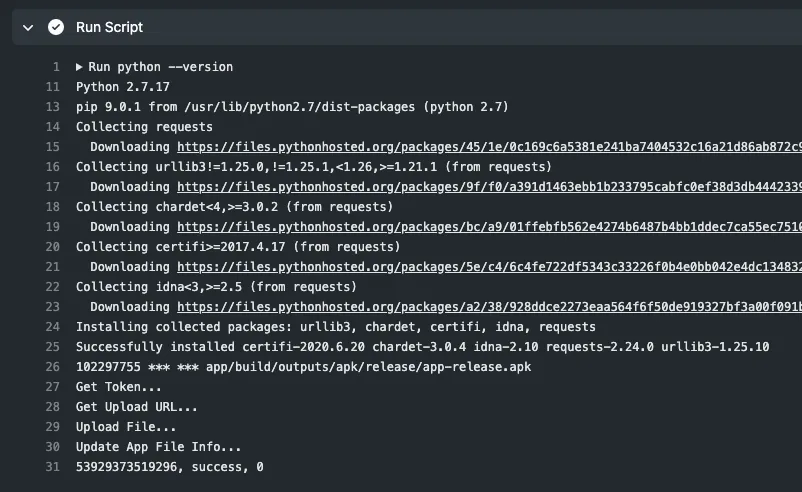The width and height of the screenshot is (802, 492).
Task: Click the 'Upload File...' log line
Action: point(126,427)
